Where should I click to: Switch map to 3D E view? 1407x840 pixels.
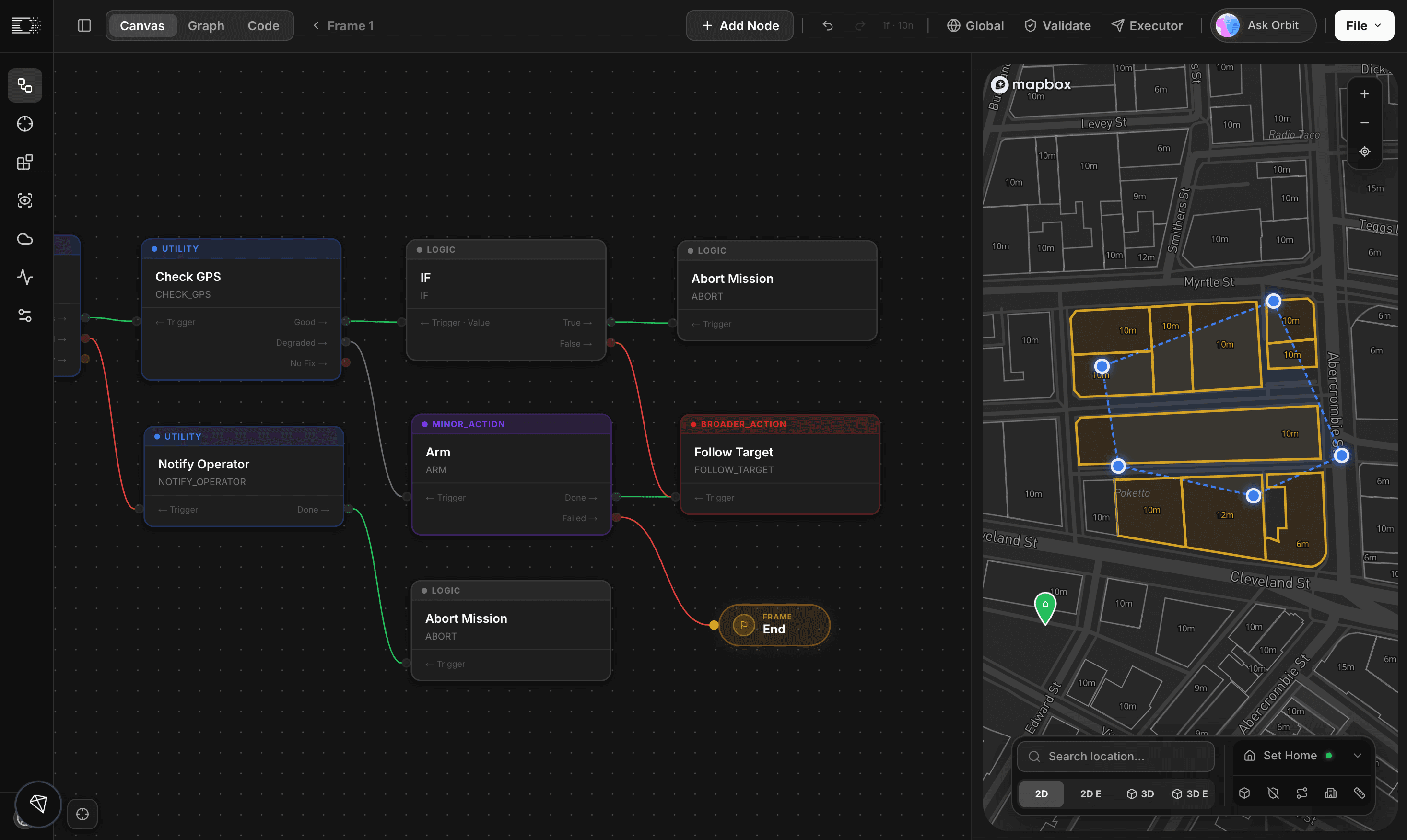(x=1189, y=793)
